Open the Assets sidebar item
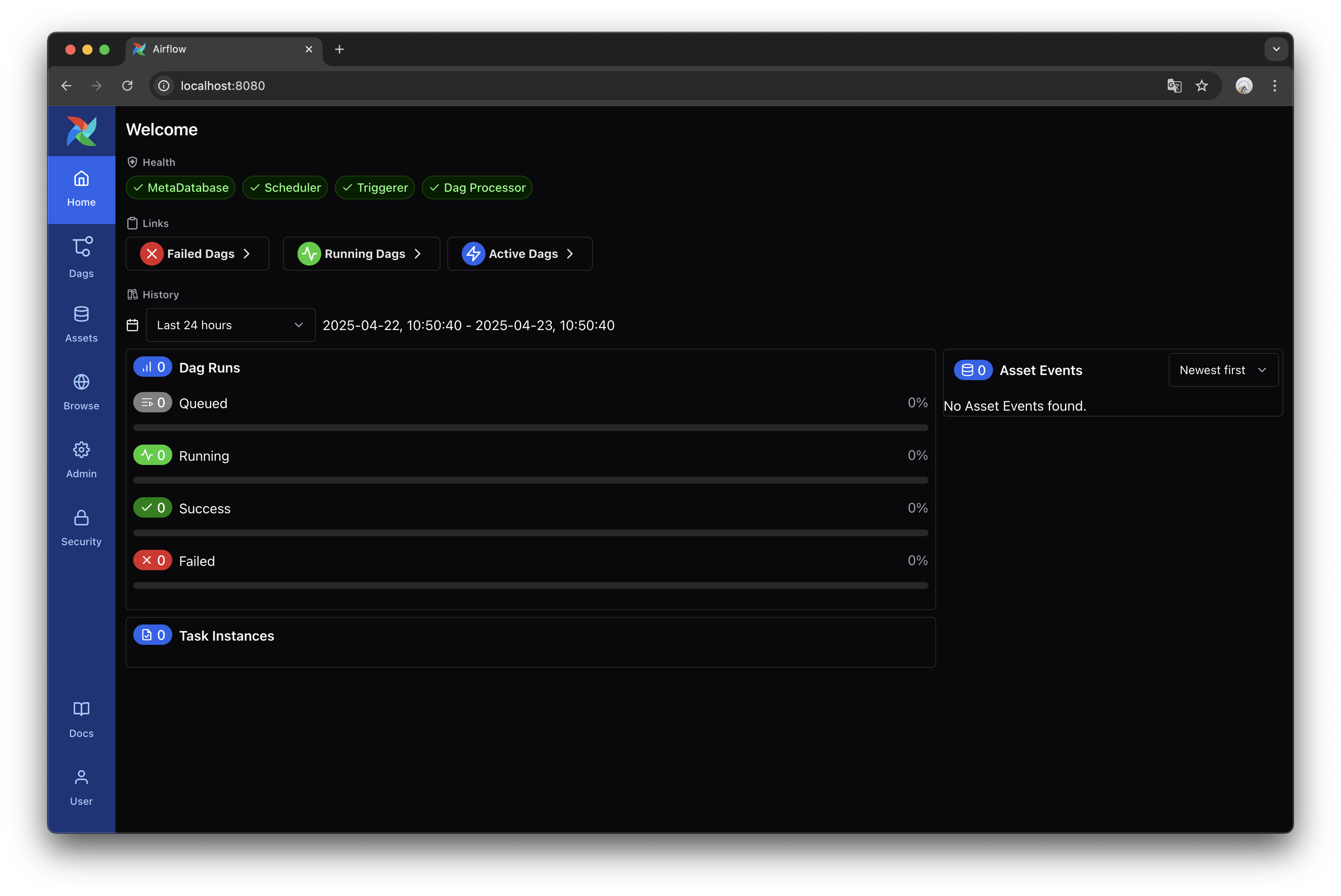 [x=81, y=324]
